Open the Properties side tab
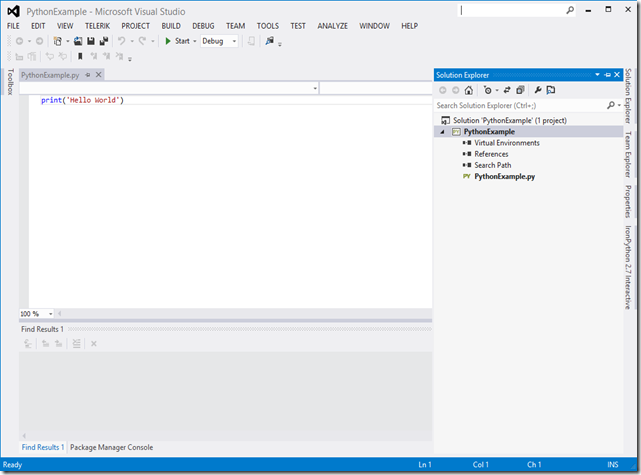Image resolution: width=641 pixels, height=475 pixels. 628,202
